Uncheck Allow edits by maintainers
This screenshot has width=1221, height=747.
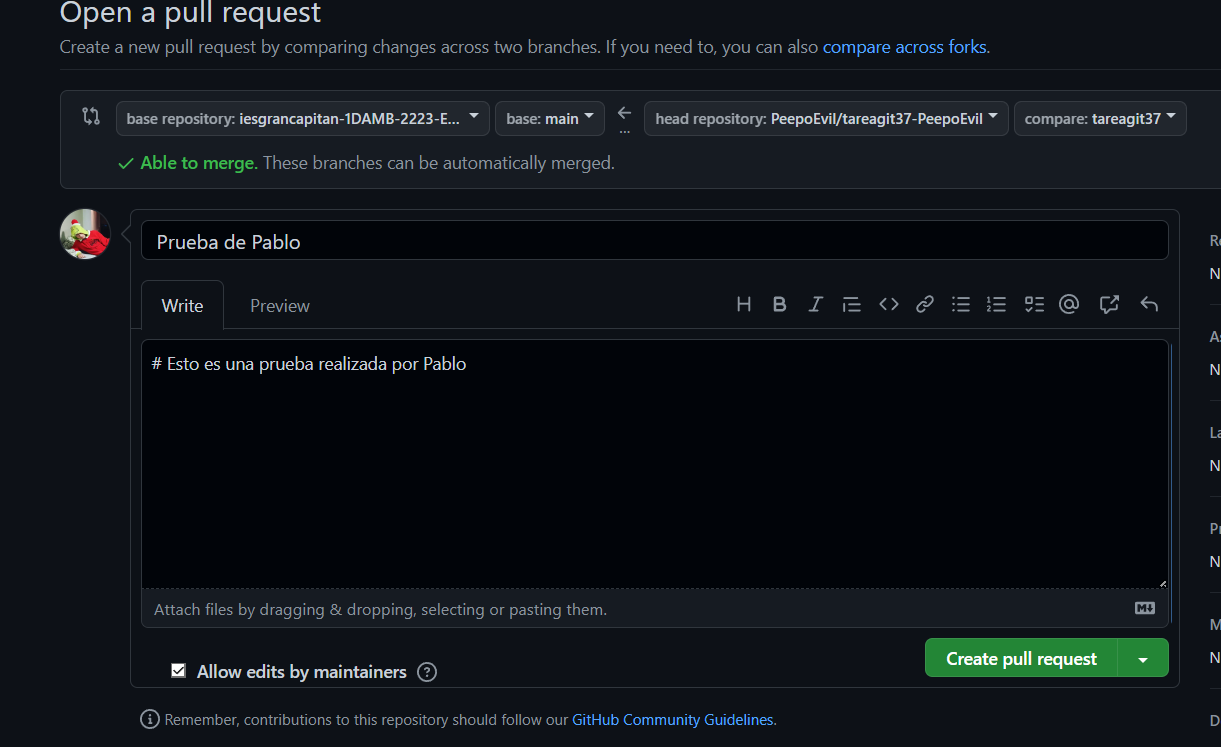178,671
